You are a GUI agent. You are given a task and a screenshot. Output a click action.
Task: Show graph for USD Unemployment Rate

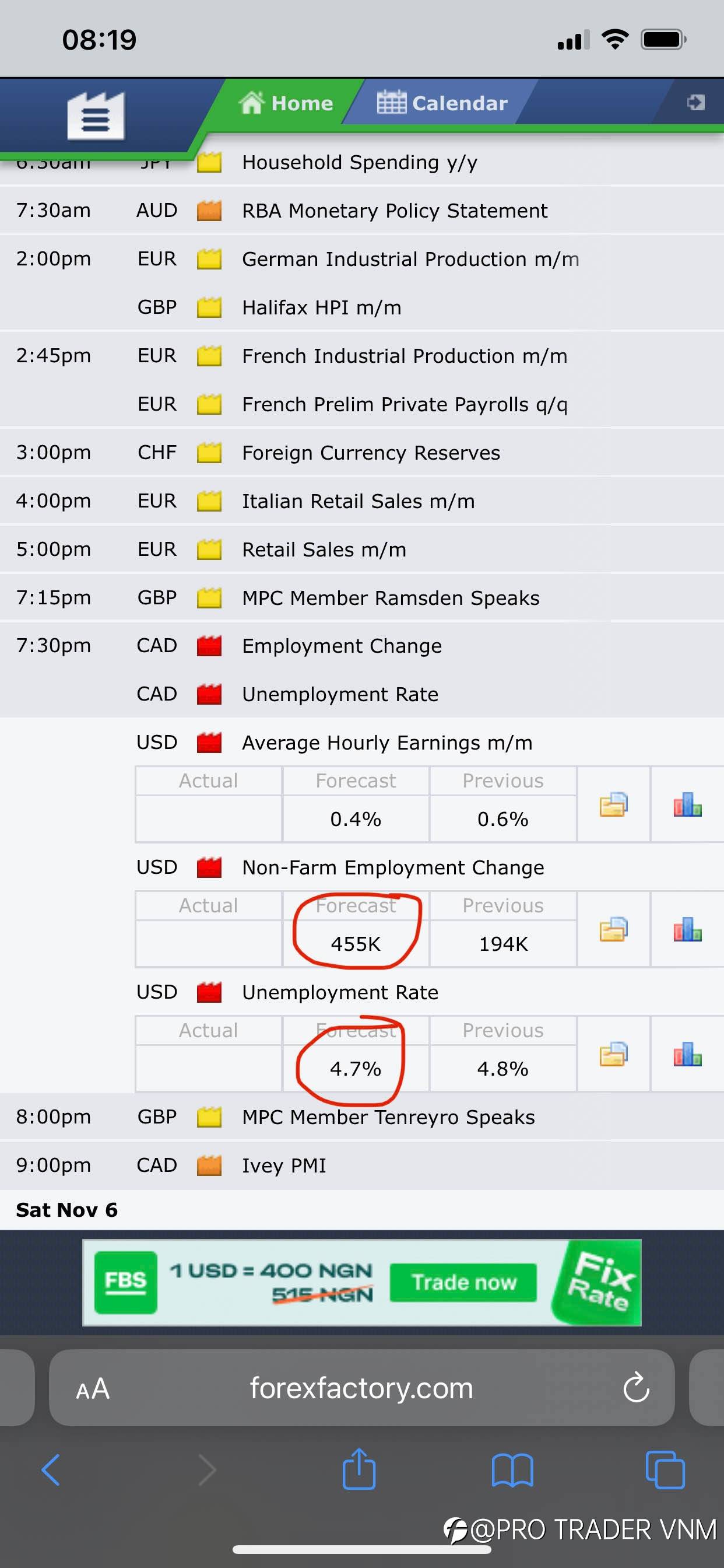coord(687,1054)
